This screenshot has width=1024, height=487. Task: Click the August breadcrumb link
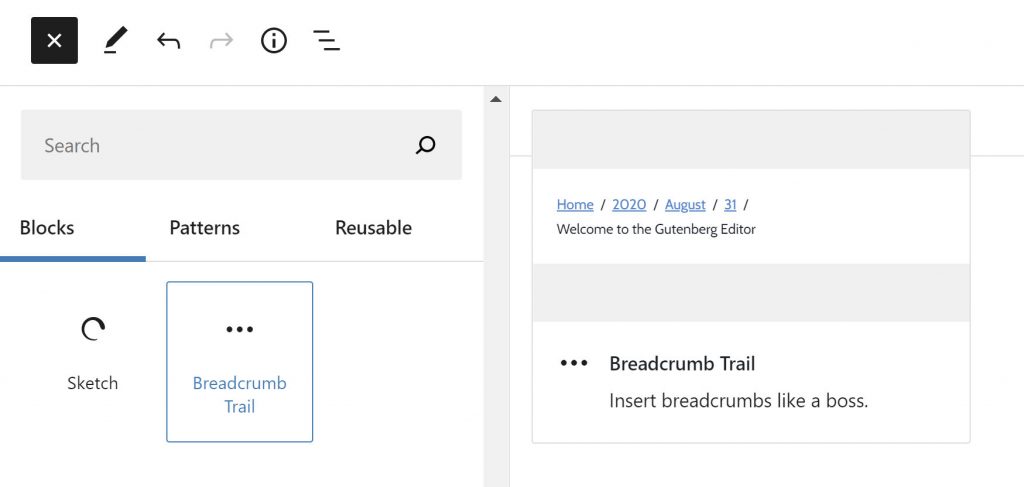685,205
